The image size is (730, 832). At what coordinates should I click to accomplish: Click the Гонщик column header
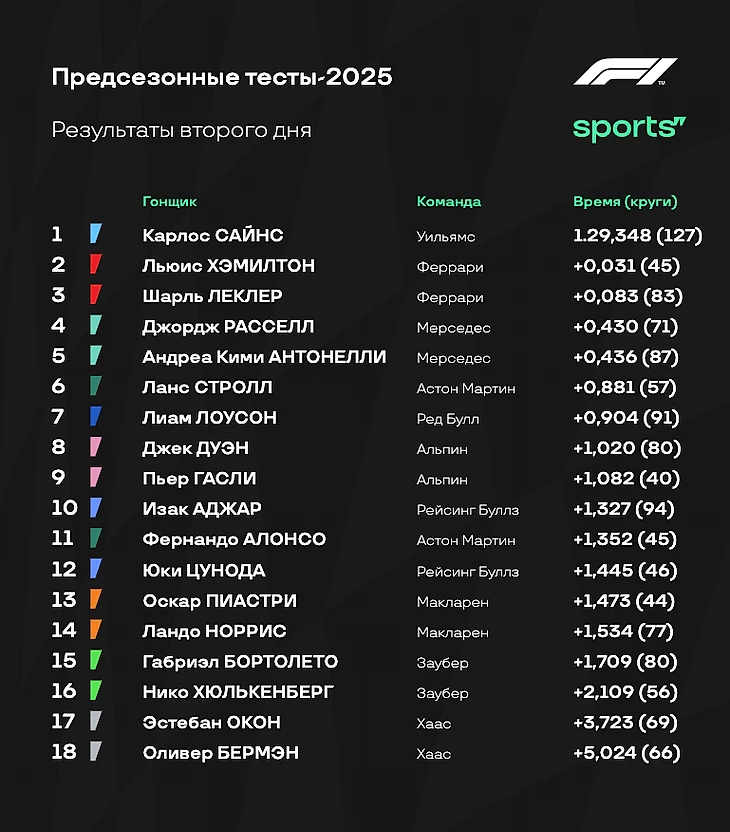click(x=170, y=202)
